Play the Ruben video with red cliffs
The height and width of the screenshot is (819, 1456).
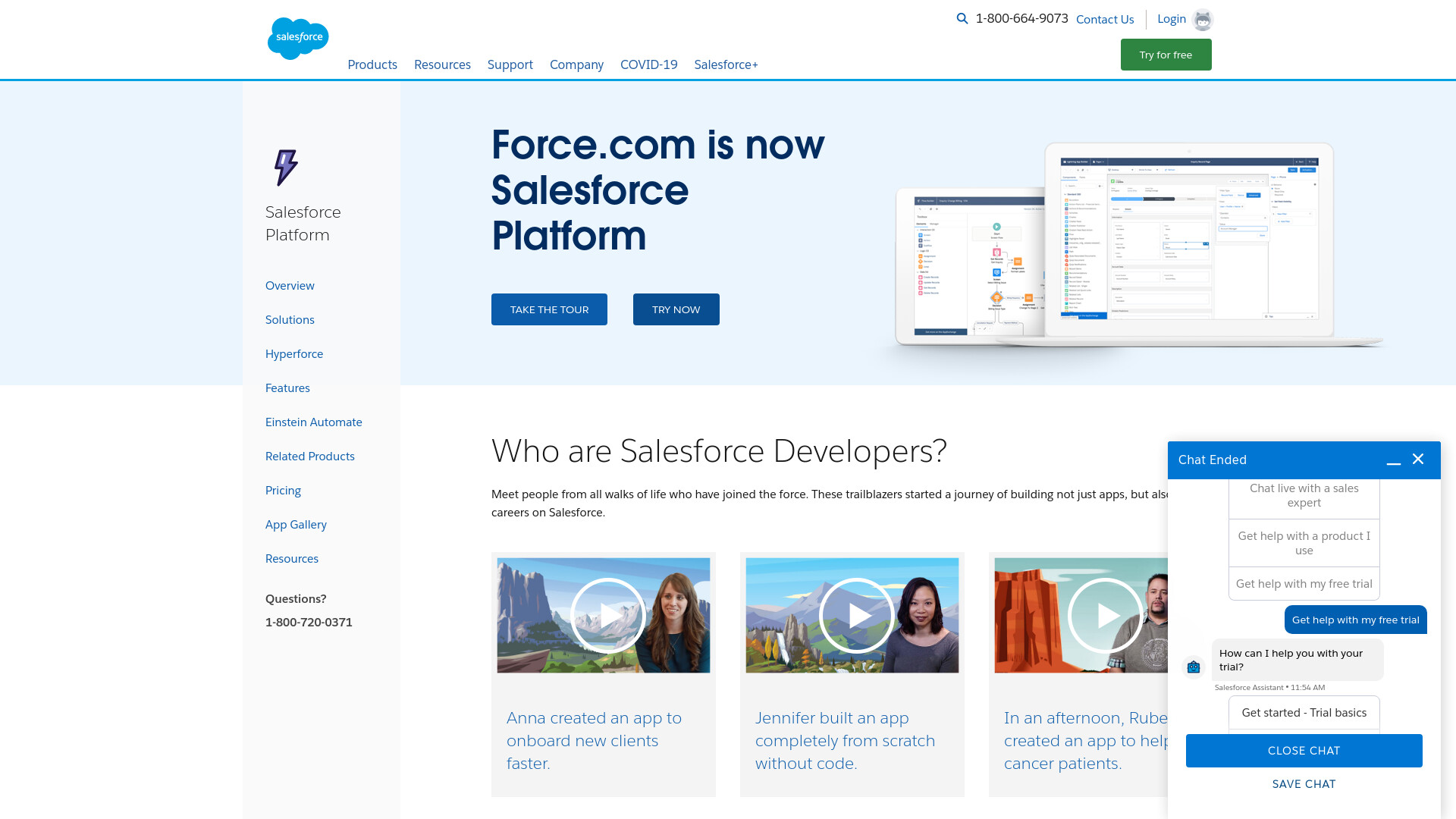(x=1105, y=616)
